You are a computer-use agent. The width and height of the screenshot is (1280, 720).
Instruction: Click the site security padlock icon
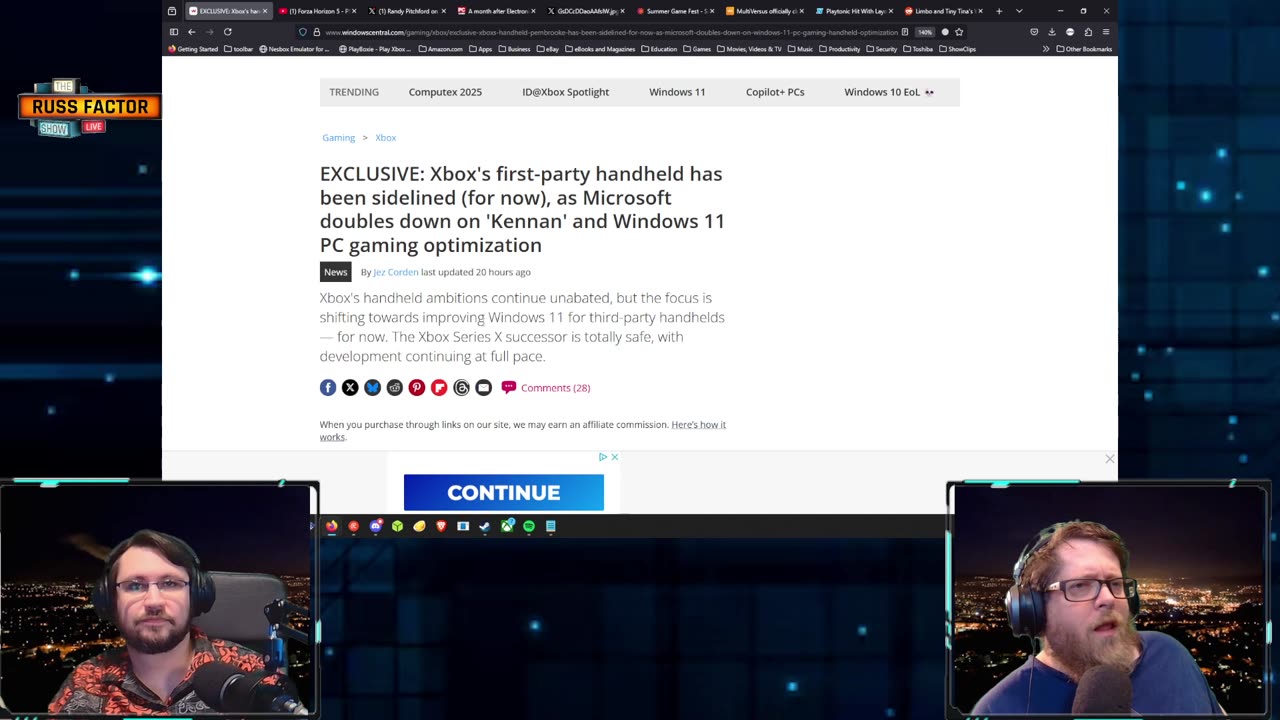pyautogui.click(x=317, y=32)
